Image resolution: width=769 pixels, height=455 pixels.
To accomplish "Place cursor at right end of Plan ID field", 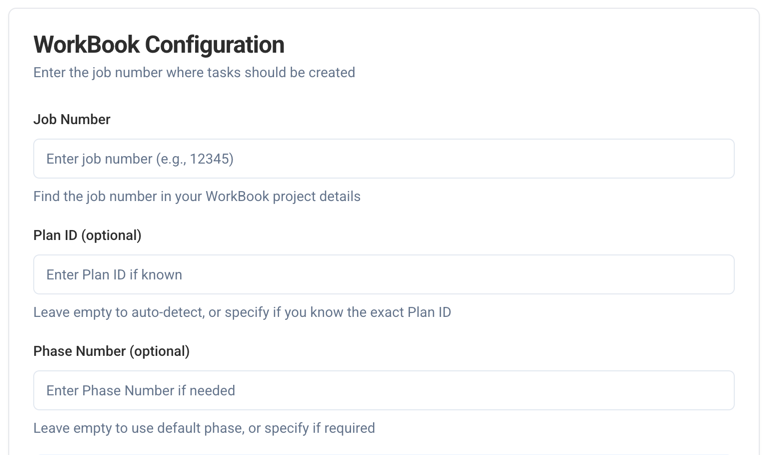I will (720, 275).
